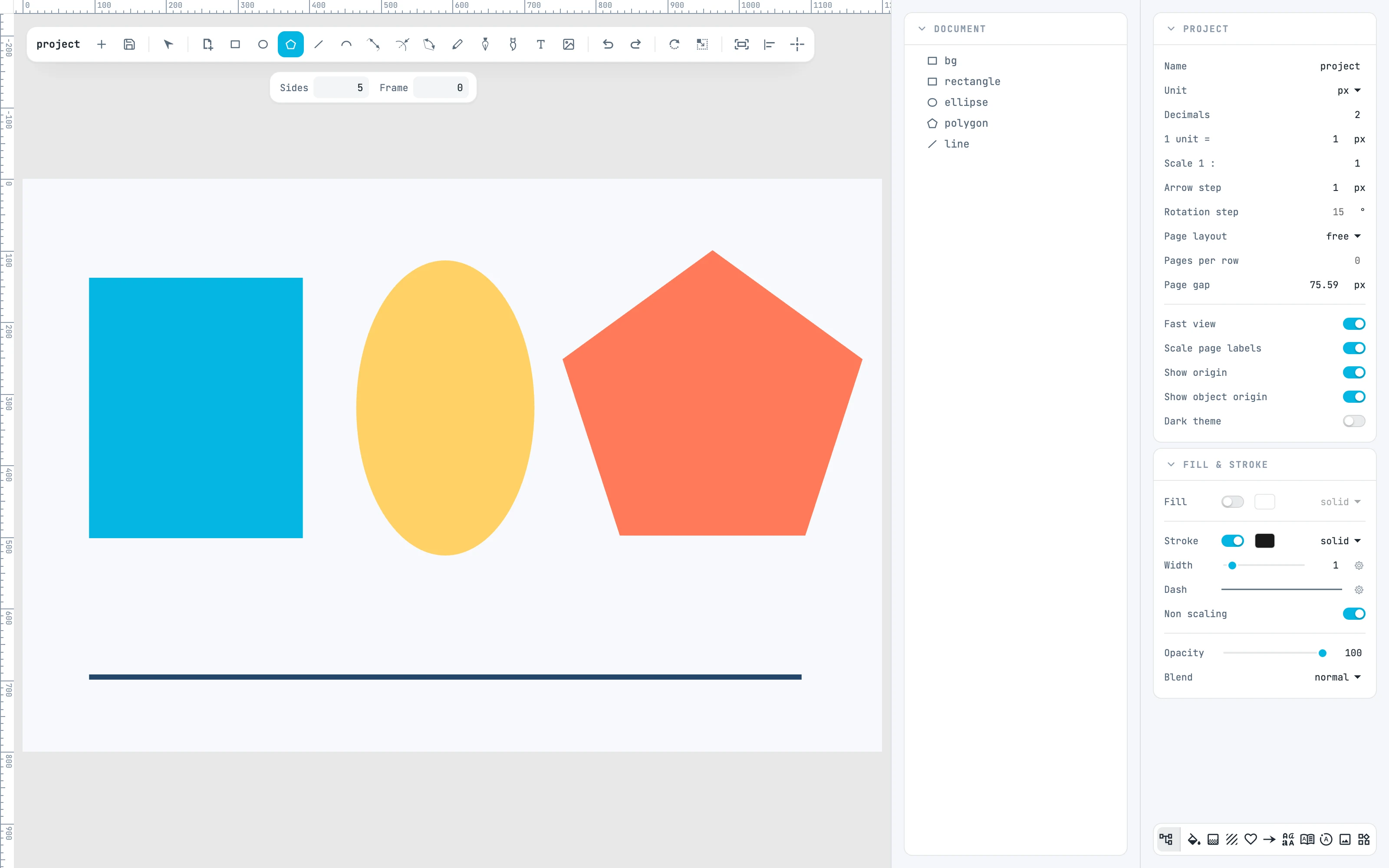Select the text tool
Screen dimensions: 1389x868
(x=541, y=44)
